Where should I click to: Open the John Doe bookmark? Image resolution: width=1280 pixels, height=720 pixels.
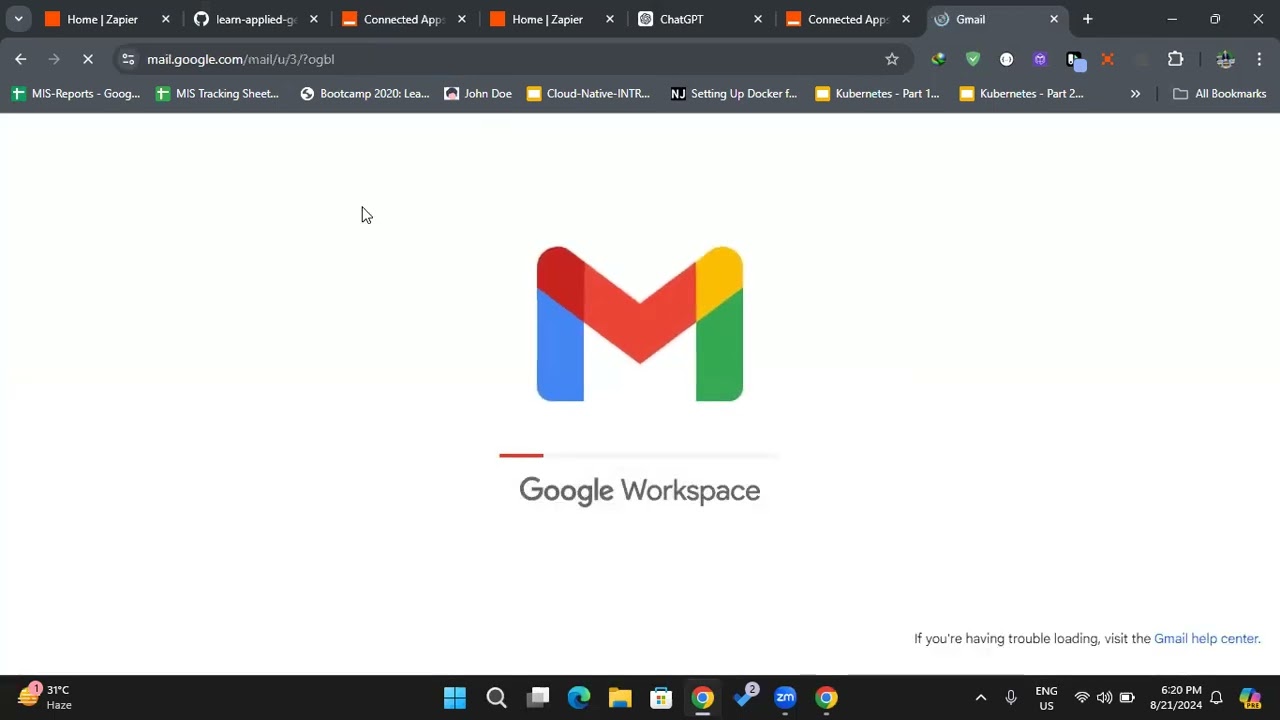click(478, 94)
